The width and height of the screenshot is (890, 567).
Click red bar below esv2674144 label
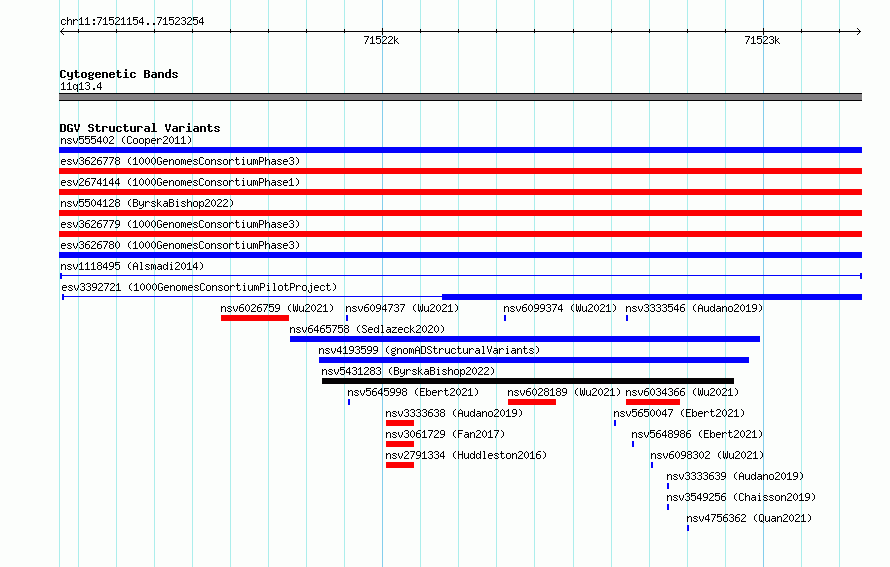coord(460,192)
